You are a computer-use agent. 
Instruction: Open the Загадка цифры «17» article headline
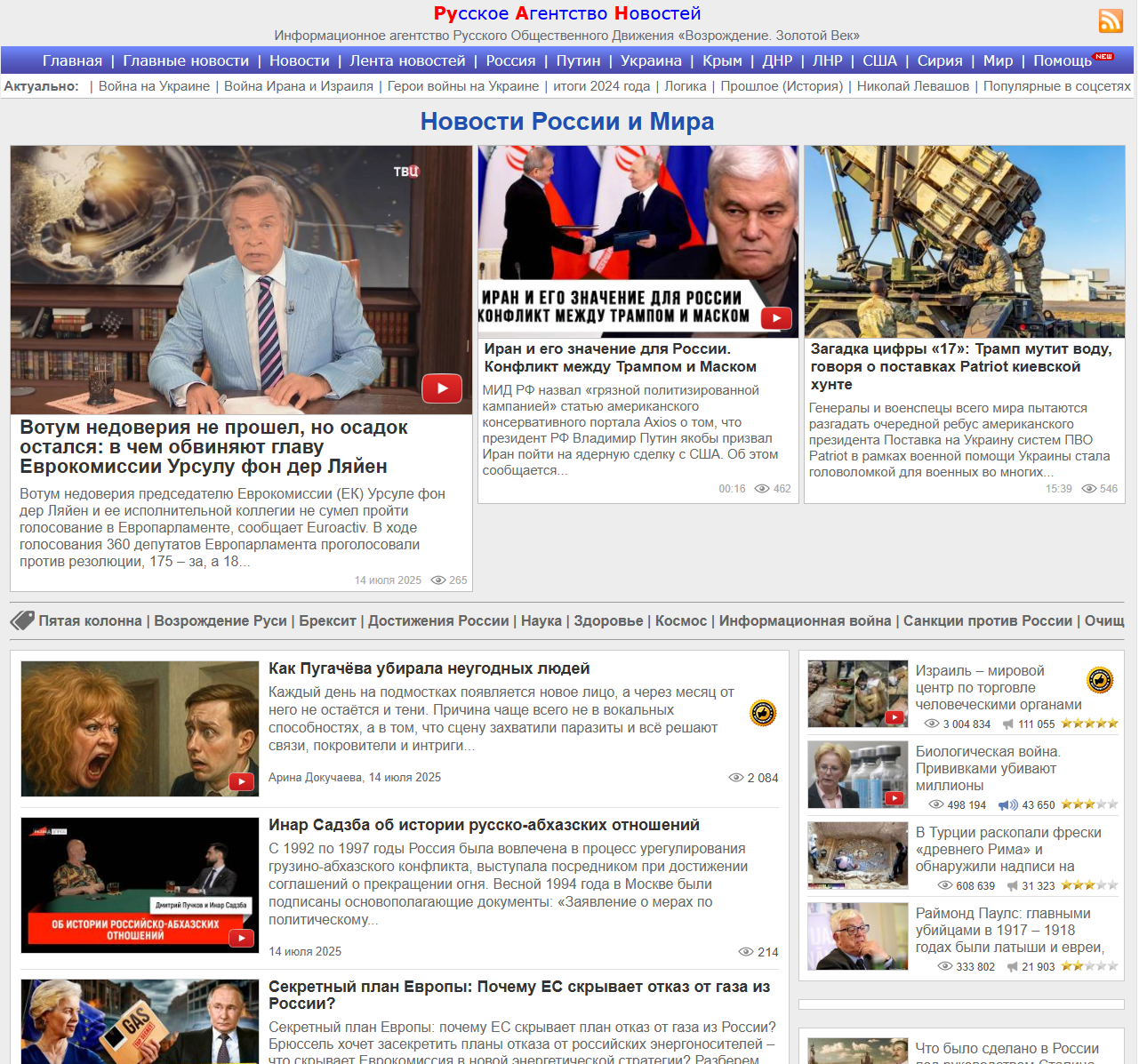[961, 366]
